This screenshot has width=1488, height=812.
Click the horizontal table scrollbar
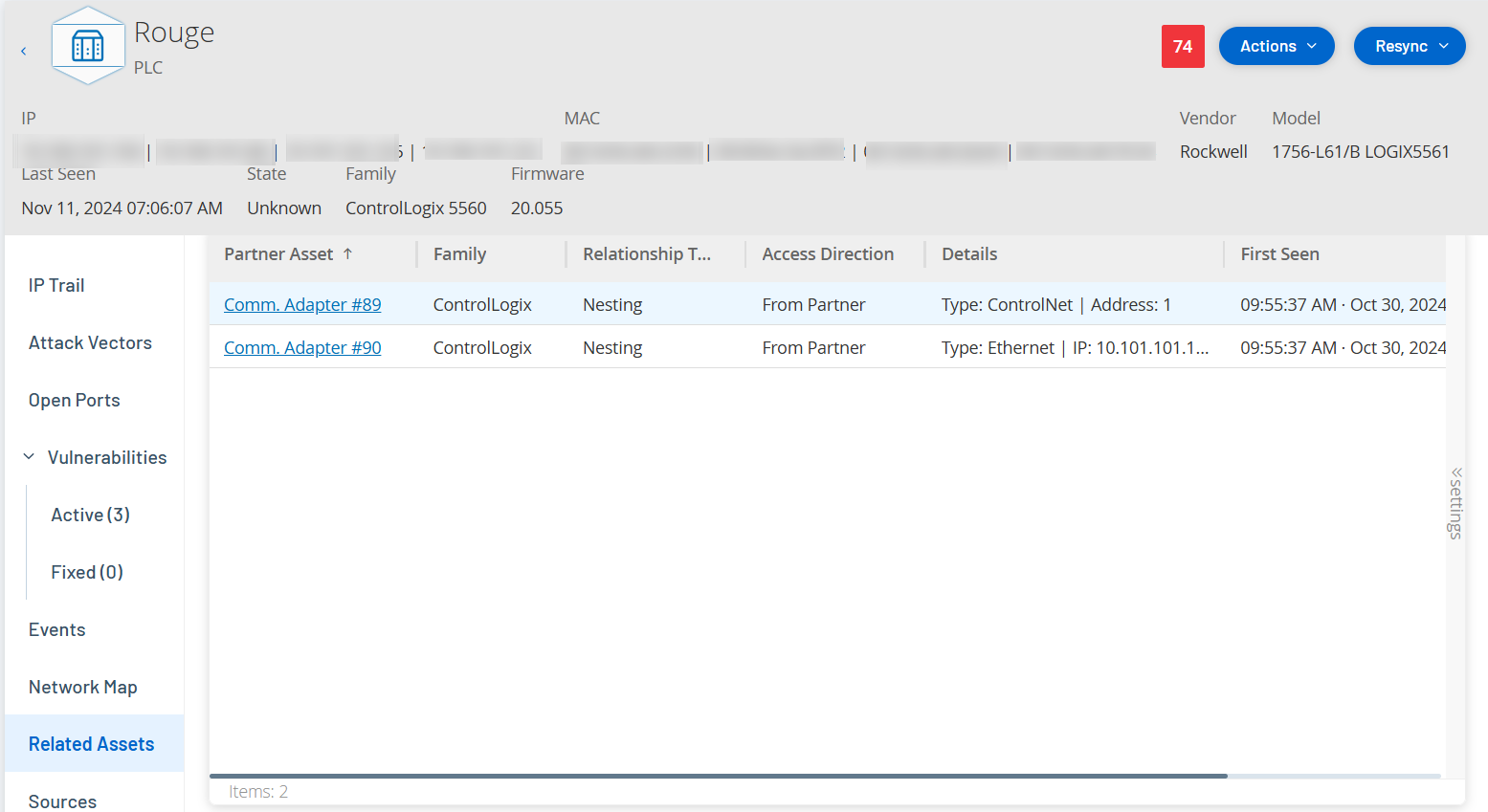[718, 776]
